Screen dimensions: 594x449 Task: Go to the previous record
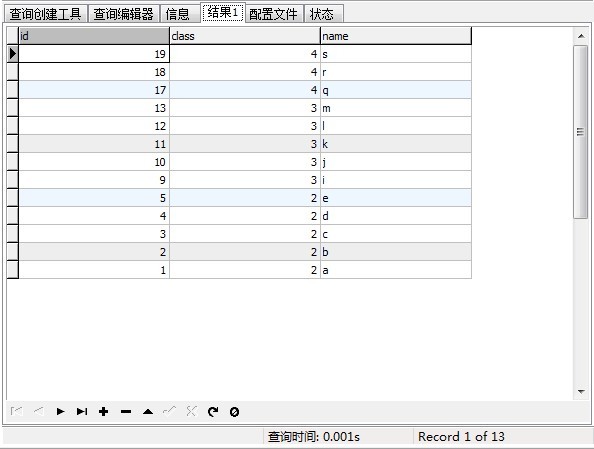pyautogui.click(x=39, y=411)
